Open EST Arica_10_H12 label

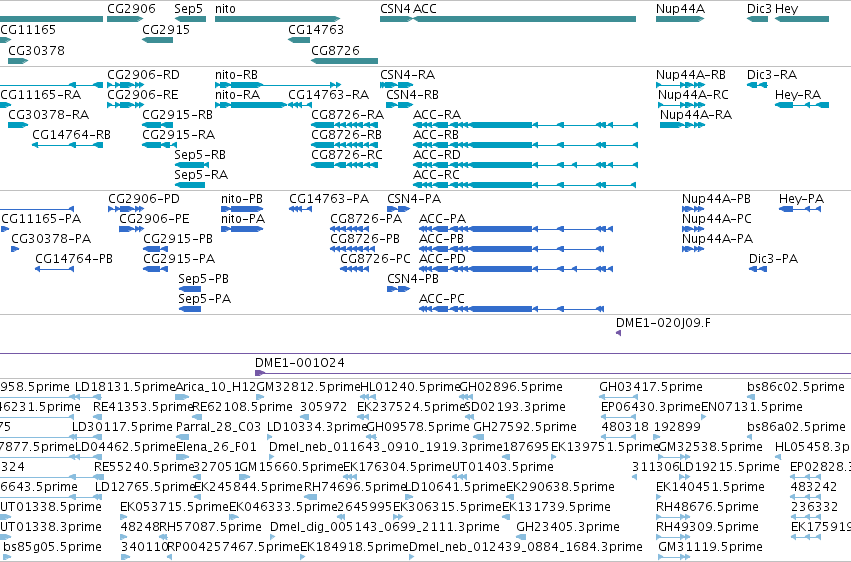coord(215,387)
